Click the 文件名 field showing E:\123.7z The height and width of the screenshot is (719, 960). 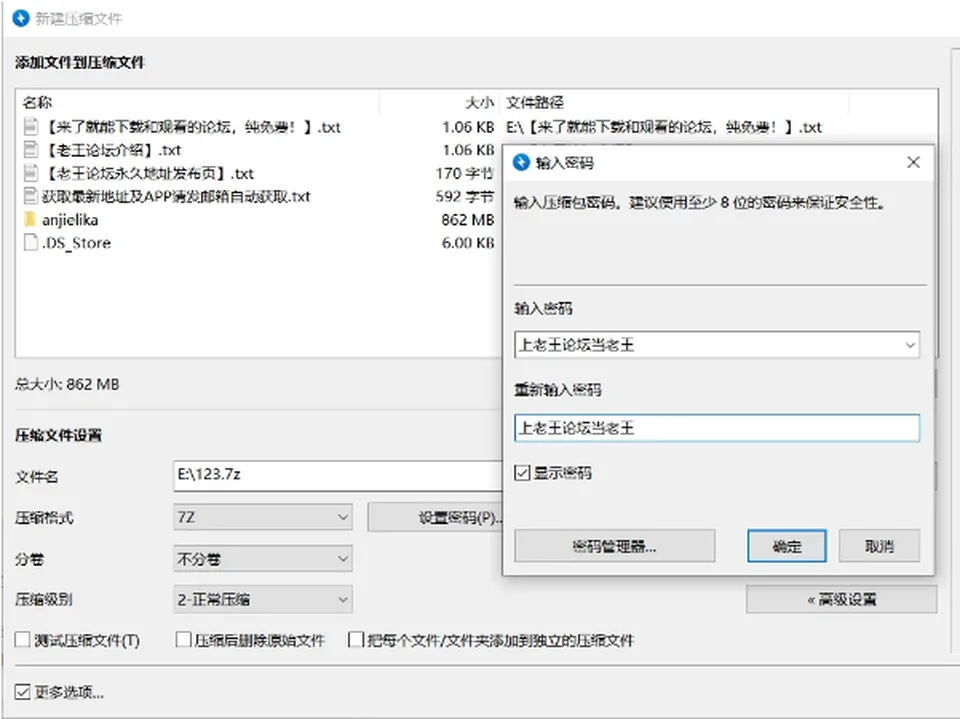pyautogui.click(x=338, y=475)
